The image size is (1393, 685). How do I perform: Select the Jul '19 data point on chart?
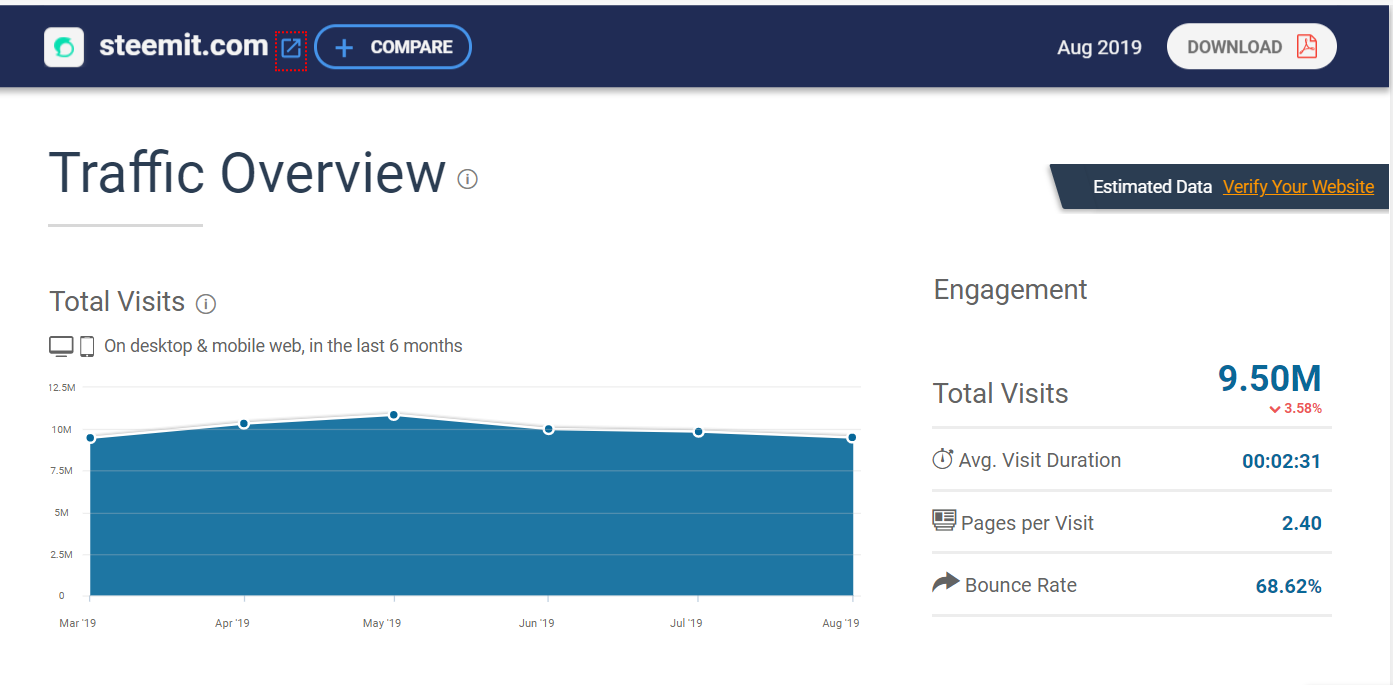click(x=699, y=432)
